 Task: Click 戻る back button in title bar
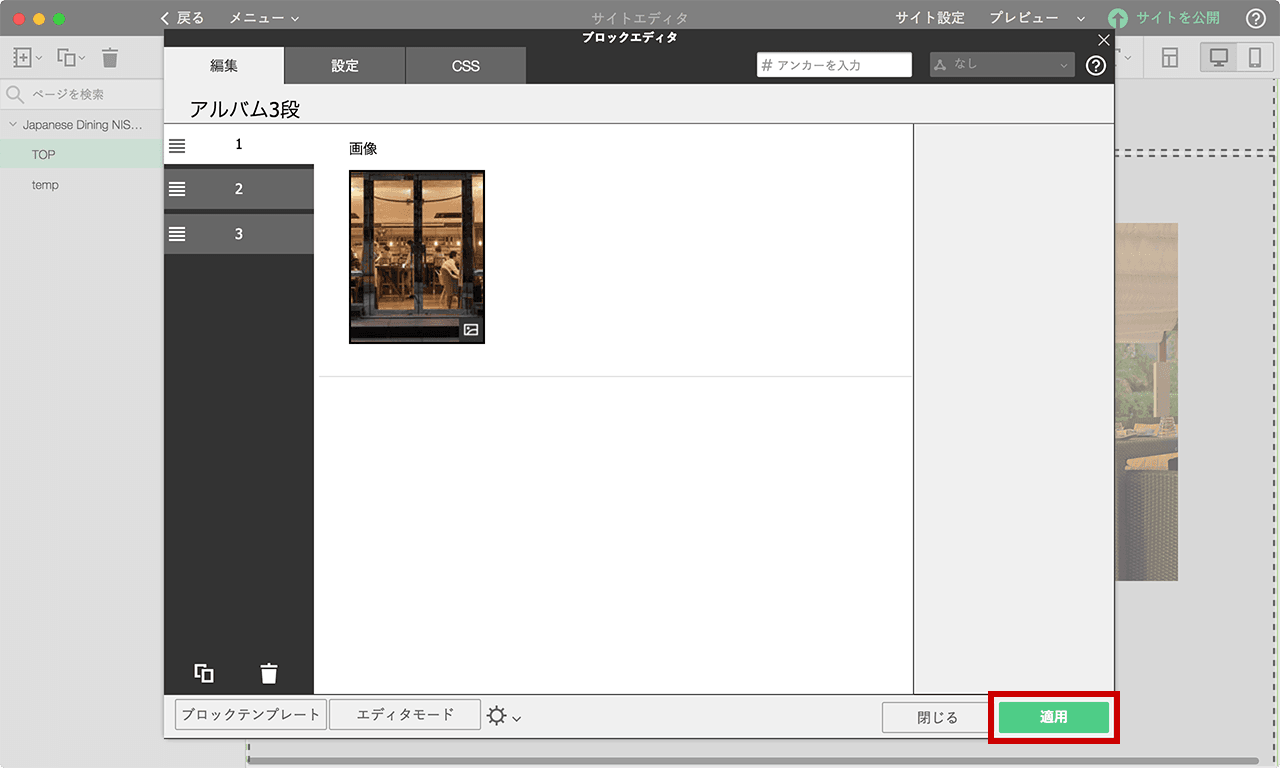click(182, 18)
